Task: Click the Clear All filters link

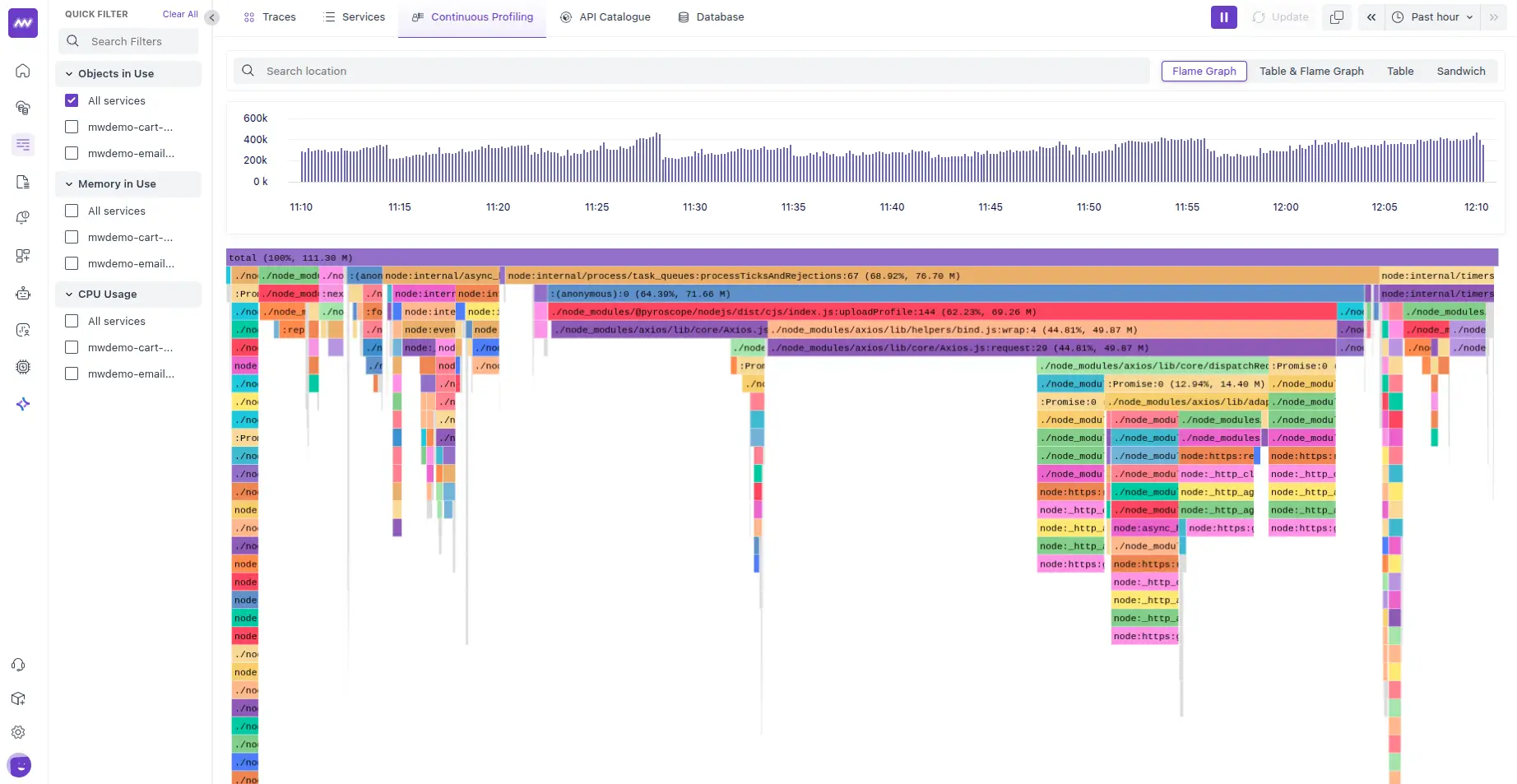Action: tap(179, 13)
